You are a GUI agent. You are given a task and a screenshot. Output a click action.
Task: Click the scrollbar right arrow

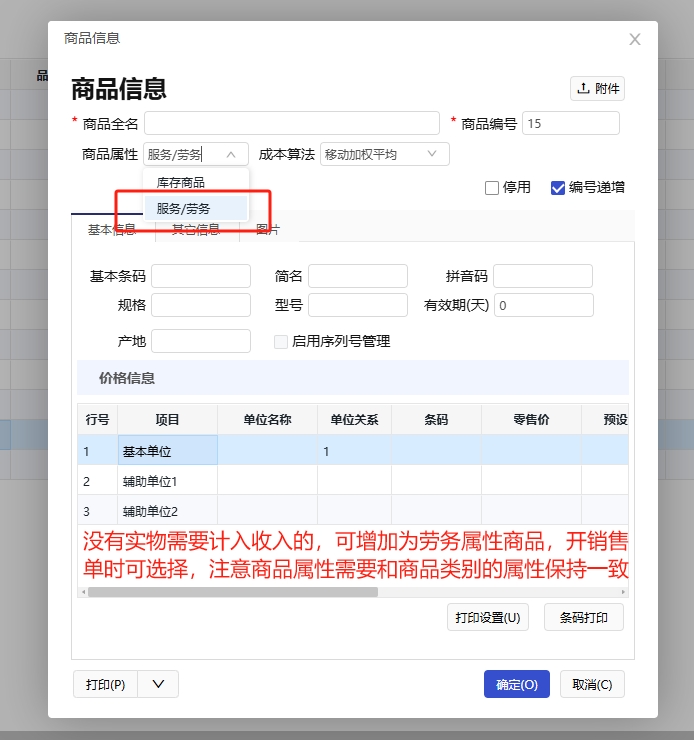click(623, 592)
